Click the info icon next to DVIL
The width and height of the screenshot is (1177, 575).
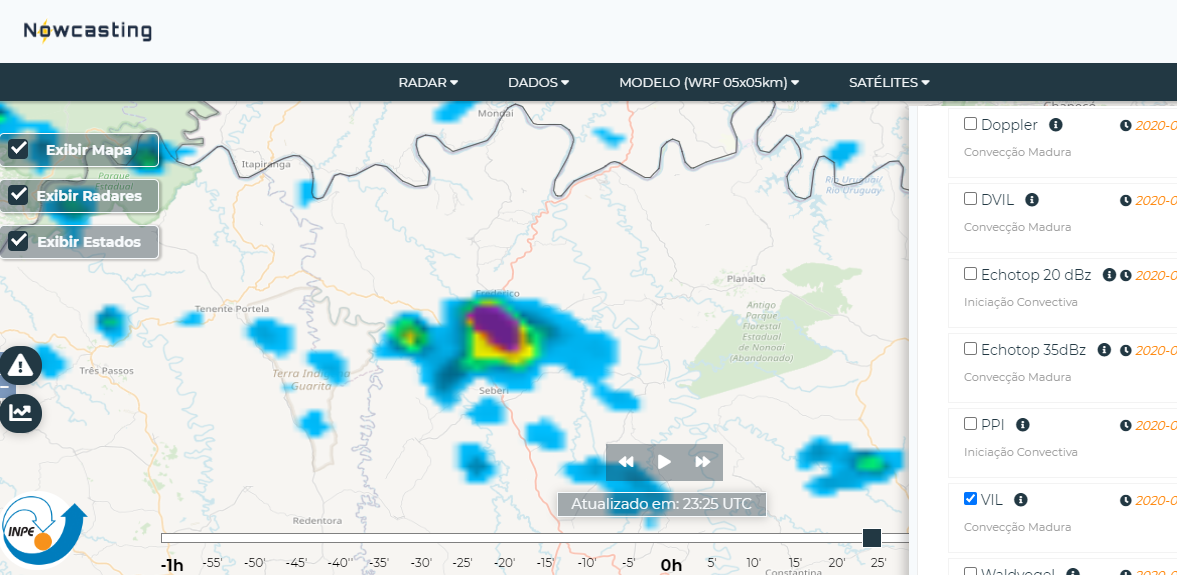pyautogui.click(x=1032, y=200)
